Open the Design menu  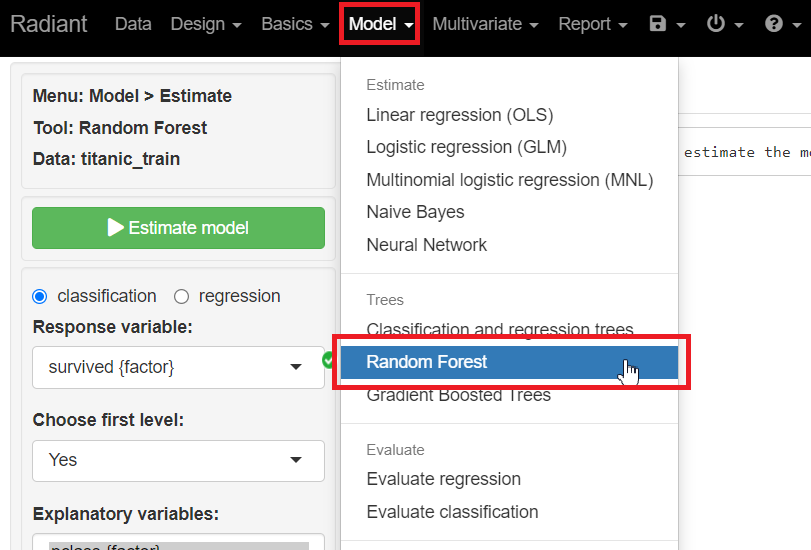[x=206, y=24]
